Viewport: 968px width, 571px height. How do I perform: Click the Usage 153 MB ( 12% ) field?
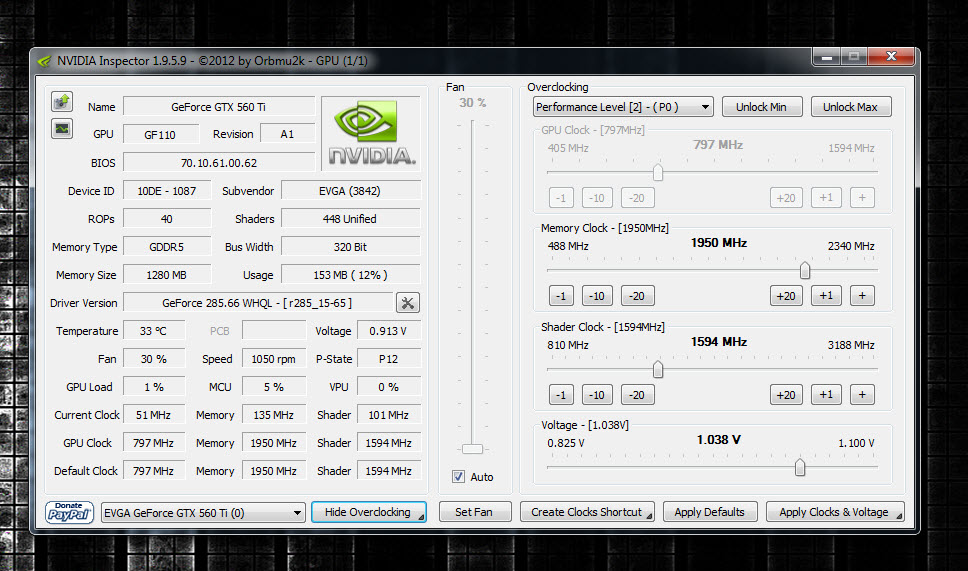(351, 275)
